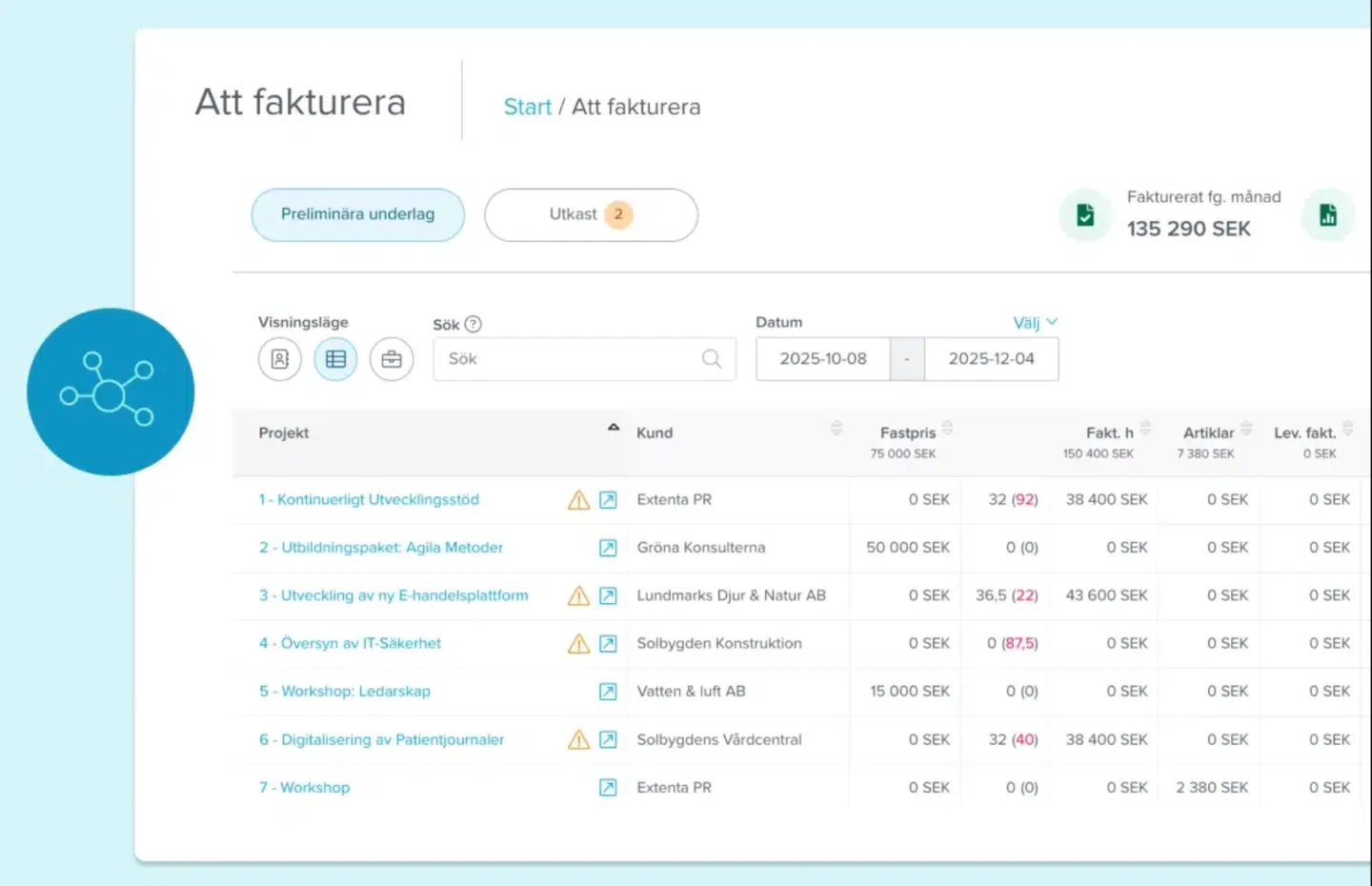Click warning icon on Översyn av IT-Säkerhet row
1372x886 pixels.
578,643
